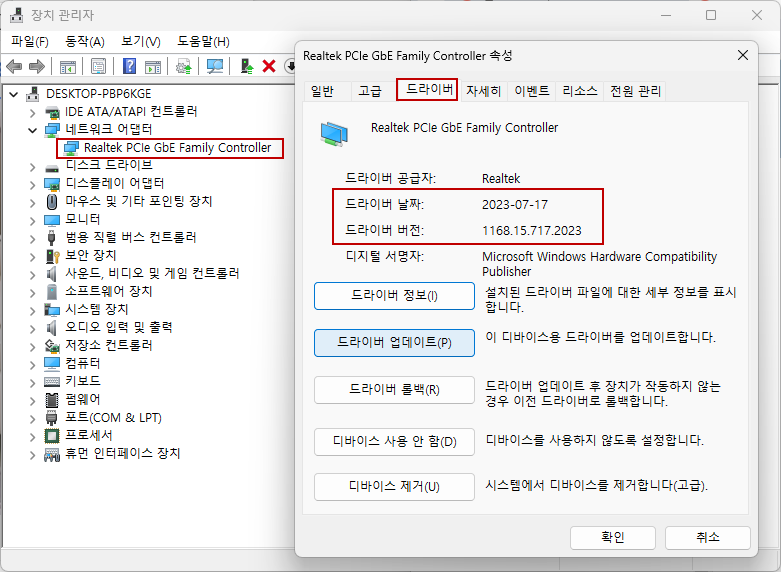Open the 보기(V) menu

pyautogui.click(x=141, y=41)
